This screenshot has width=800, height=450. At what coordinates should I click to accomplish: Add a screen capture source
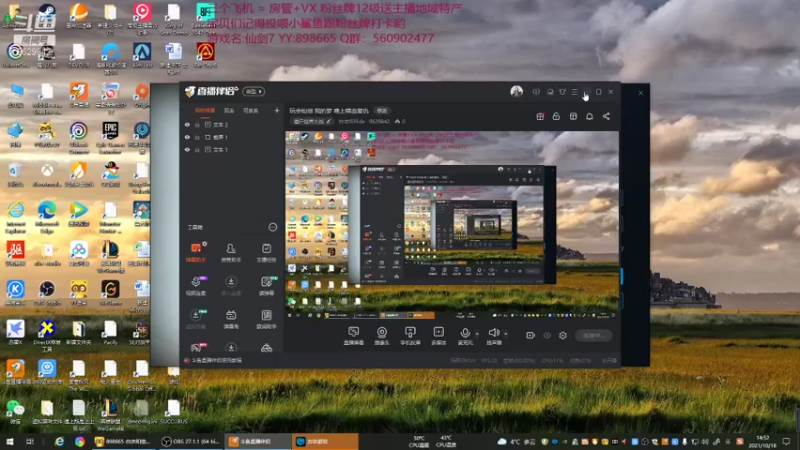[354, 336]
